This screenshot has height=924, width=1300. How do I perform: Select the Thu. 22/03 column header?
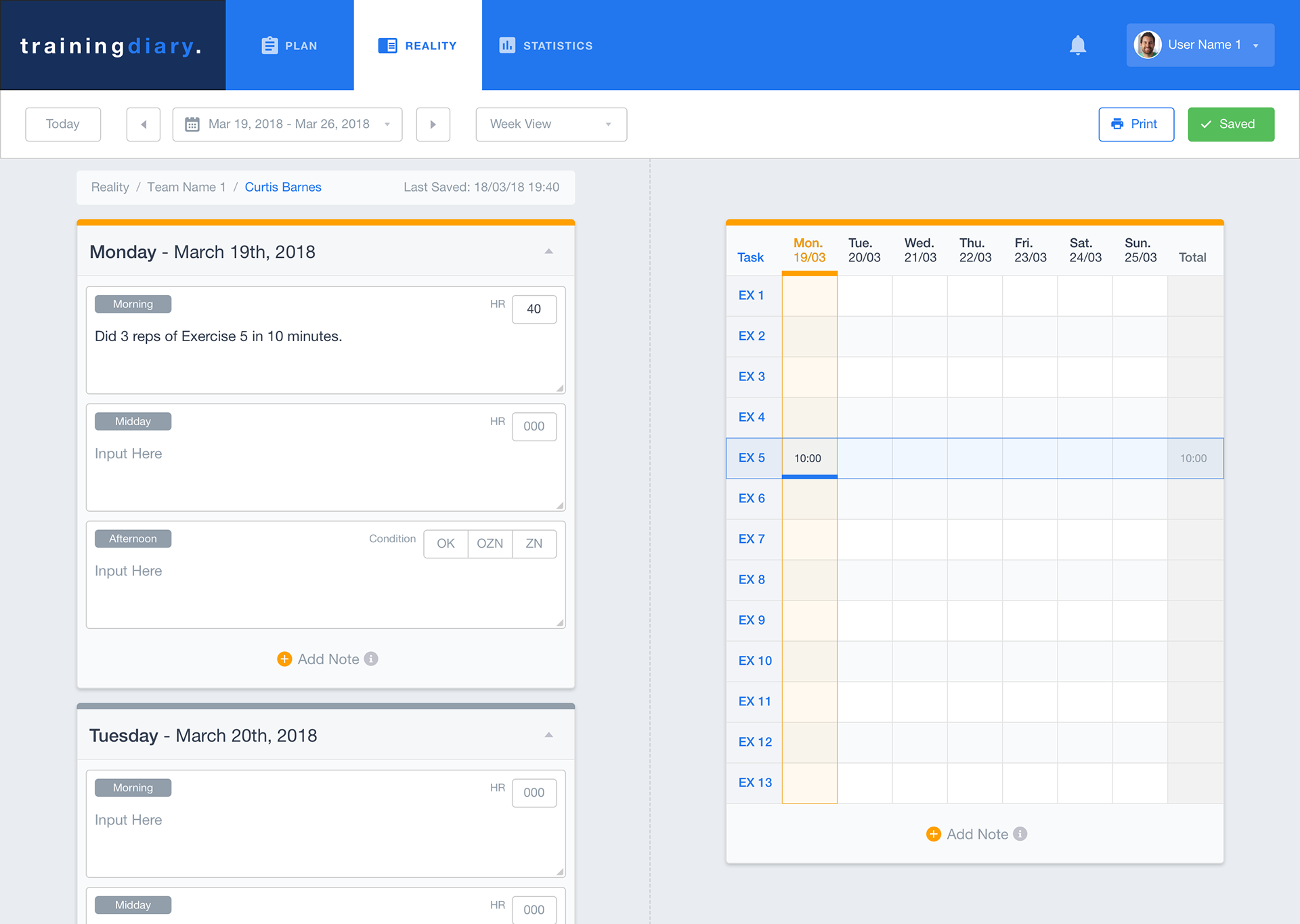click(975, 250)
